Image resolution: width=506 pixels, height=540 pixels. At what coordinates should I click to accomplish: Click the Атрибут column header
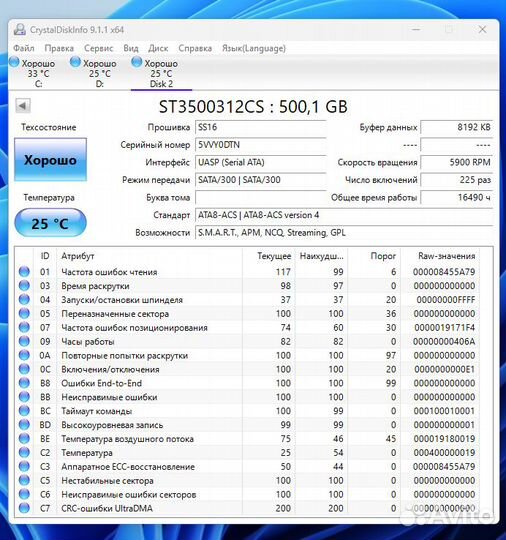pyautogui.click(x=150, y=256)
